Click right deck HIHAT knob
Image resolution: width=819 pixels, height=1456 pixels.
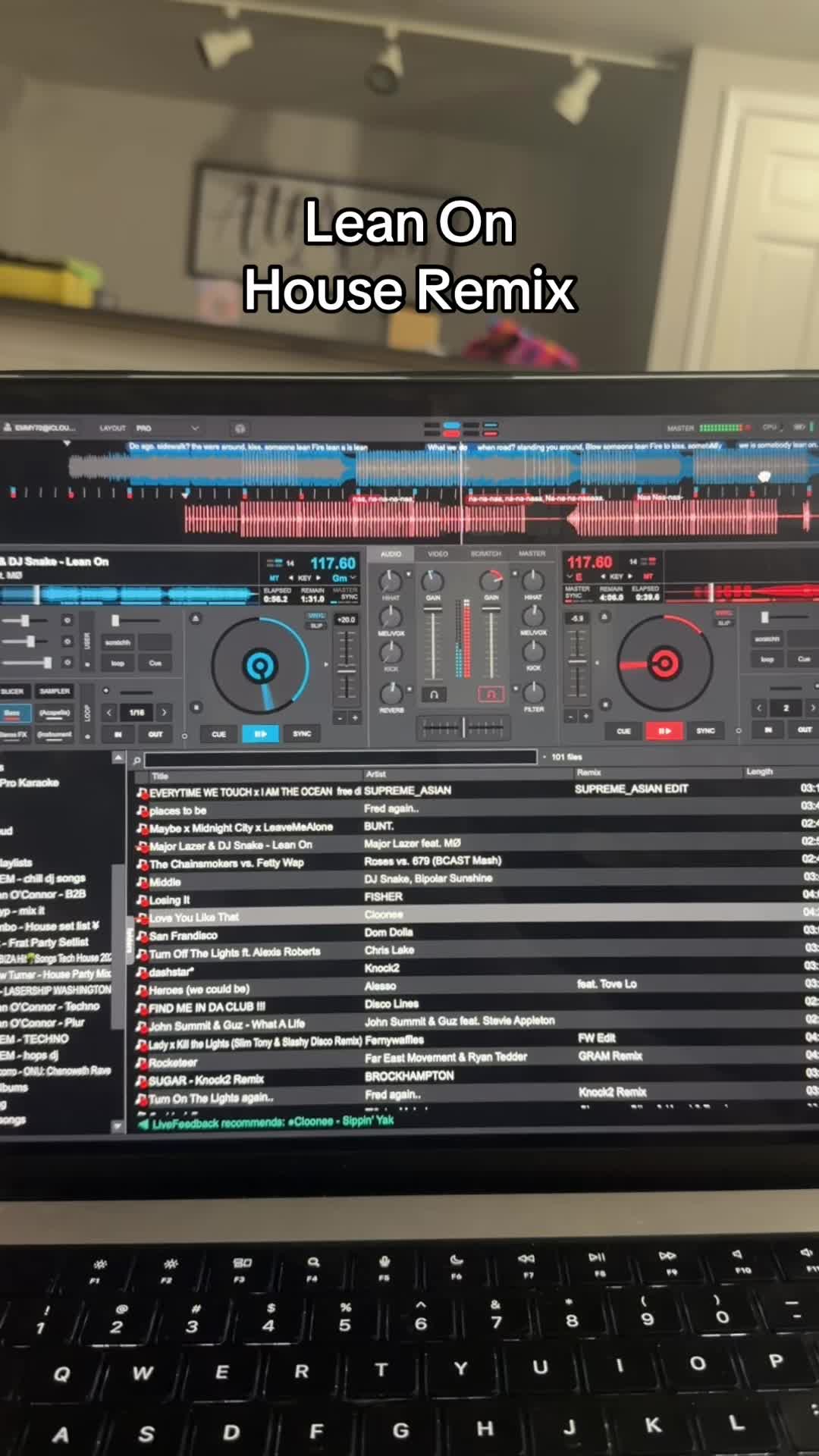tap(533, 581)
